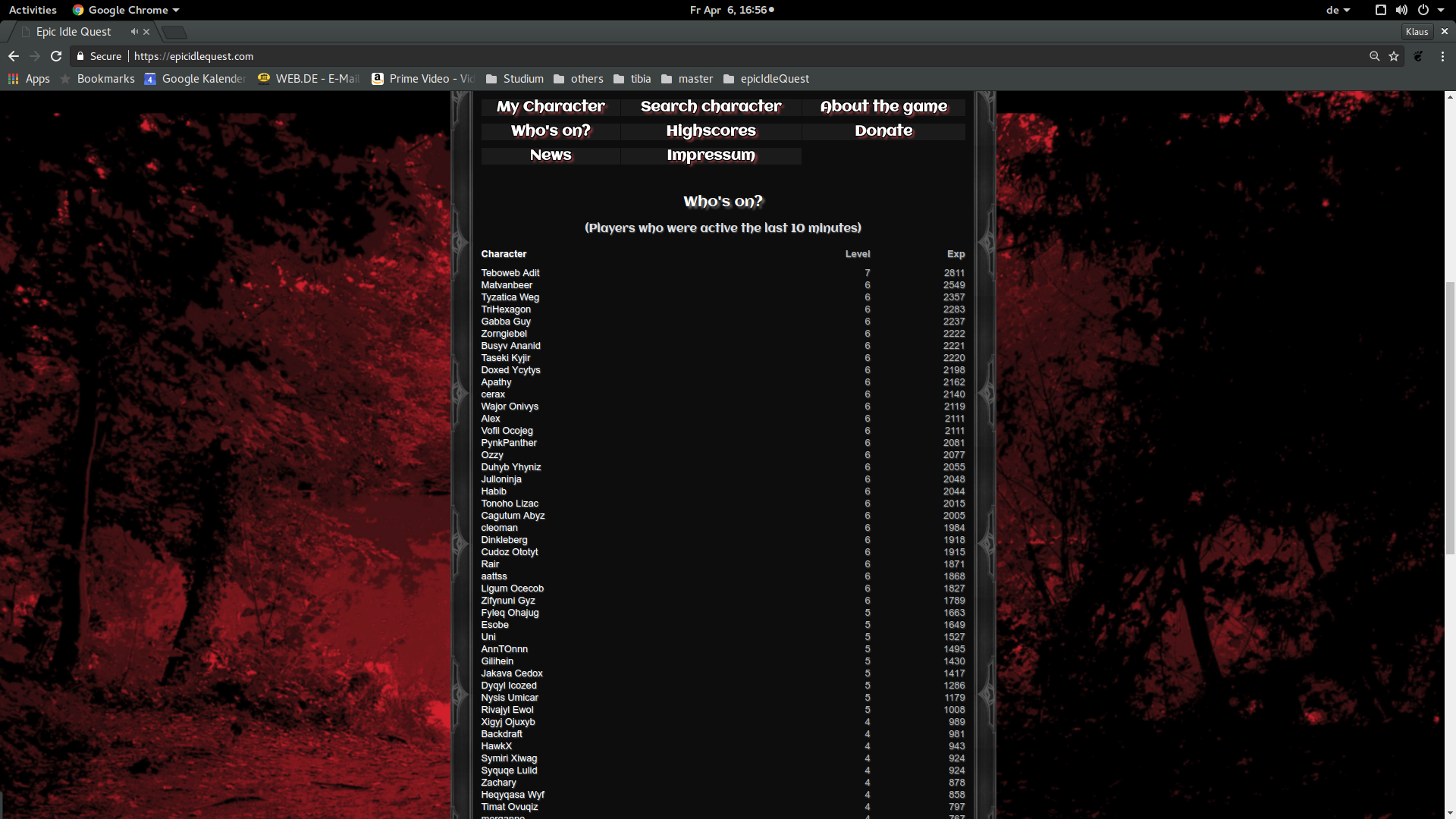Screen dimensions: 1456x819
Task: Click the browser back navigation icon
Action: (13, 56)
